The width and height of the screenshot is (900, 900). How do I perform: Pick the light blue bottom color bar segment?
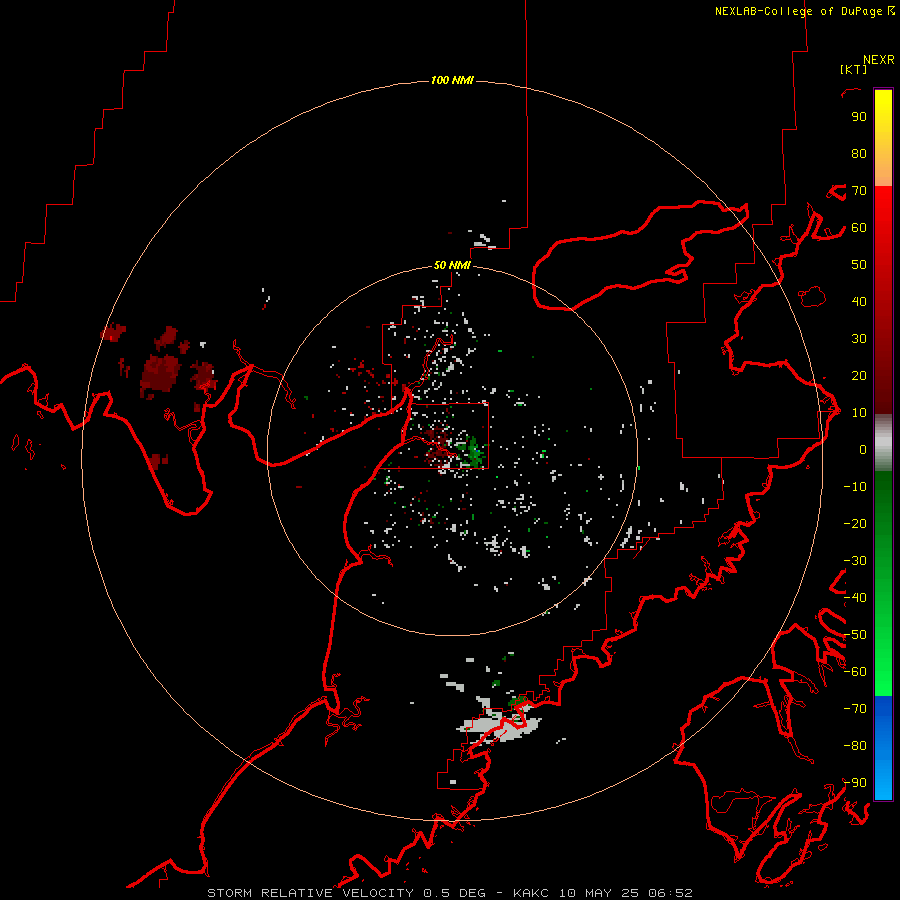(x=883, y=778)
